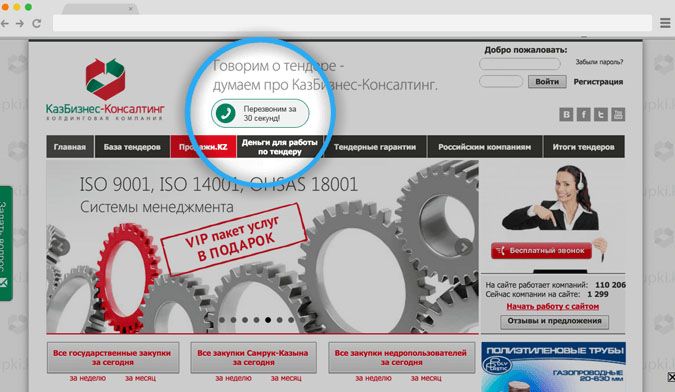Click the slider previous arrow
Screen dimensions: 675x392
[61, 247]
